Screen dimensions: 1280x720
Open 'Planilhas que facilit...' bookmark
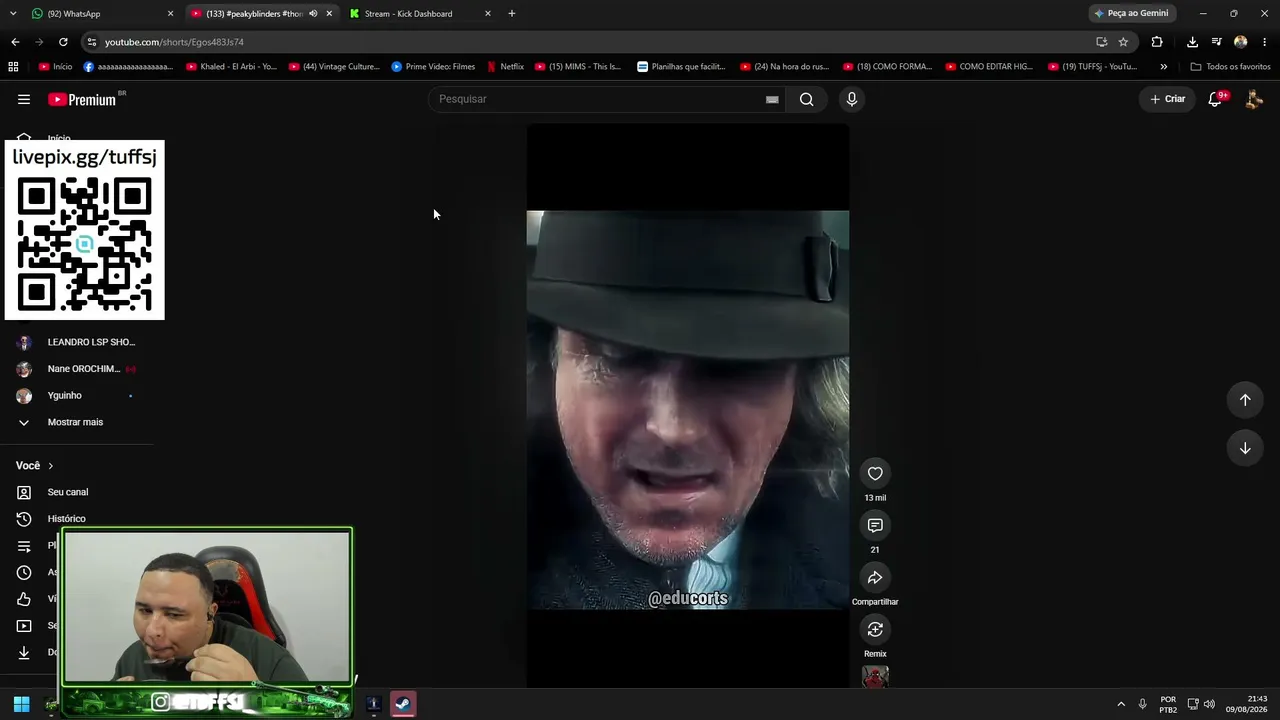(x=681, y=67)
